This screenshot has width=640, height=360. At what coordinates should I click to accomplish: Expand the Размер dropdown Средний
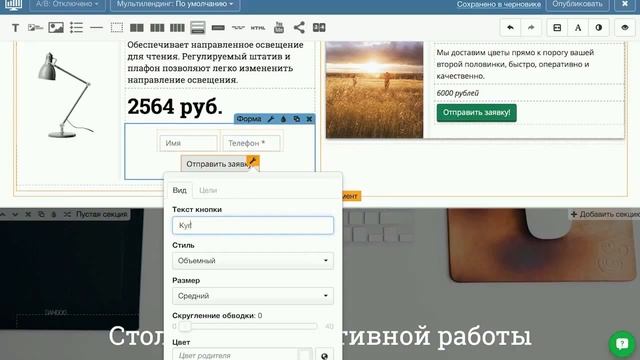pyautogui.click(x=253, y=296)
